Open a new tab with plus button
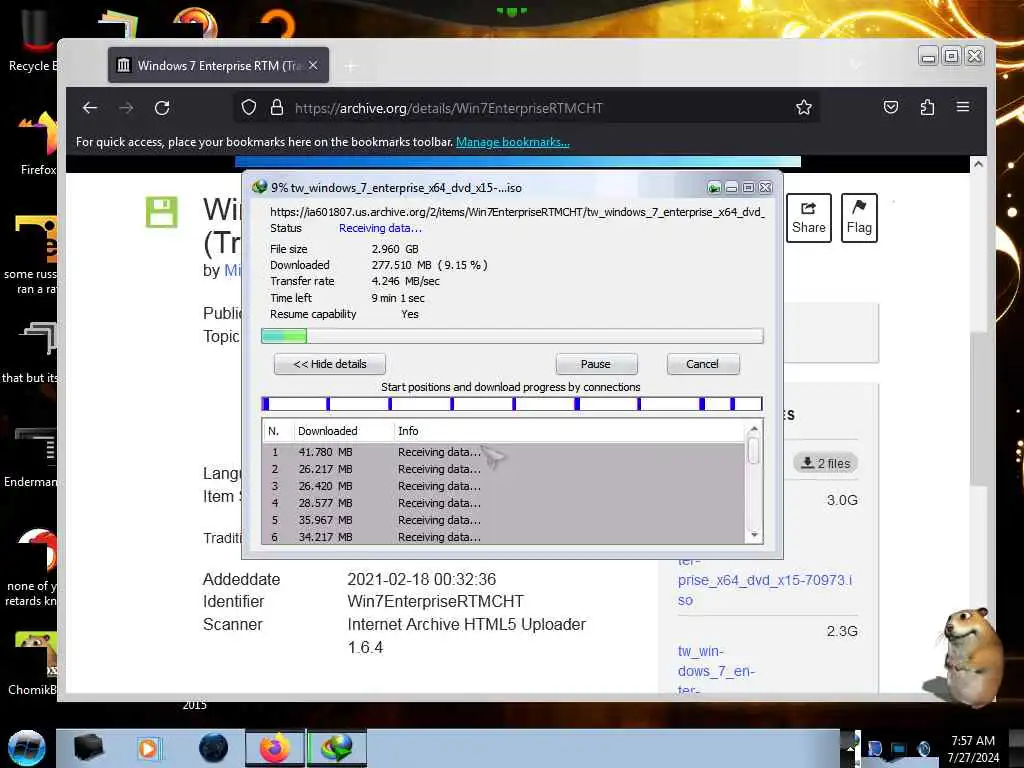This screenshot has height=768, width=1024. pos(351,66)
